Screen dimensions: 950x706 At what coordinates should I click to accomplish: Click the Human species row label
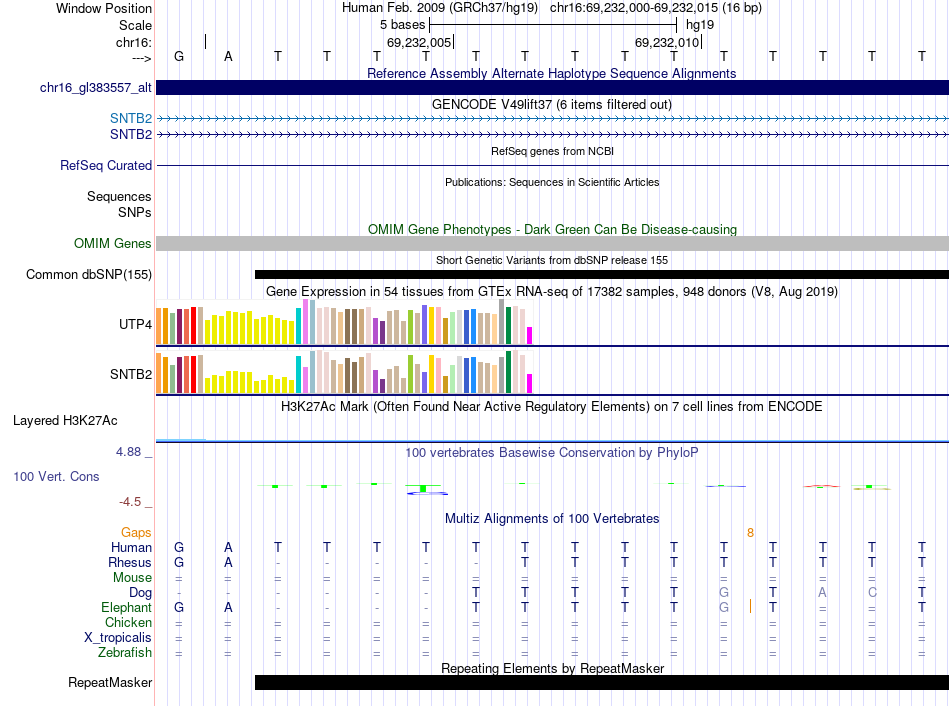tap(131, 548)
